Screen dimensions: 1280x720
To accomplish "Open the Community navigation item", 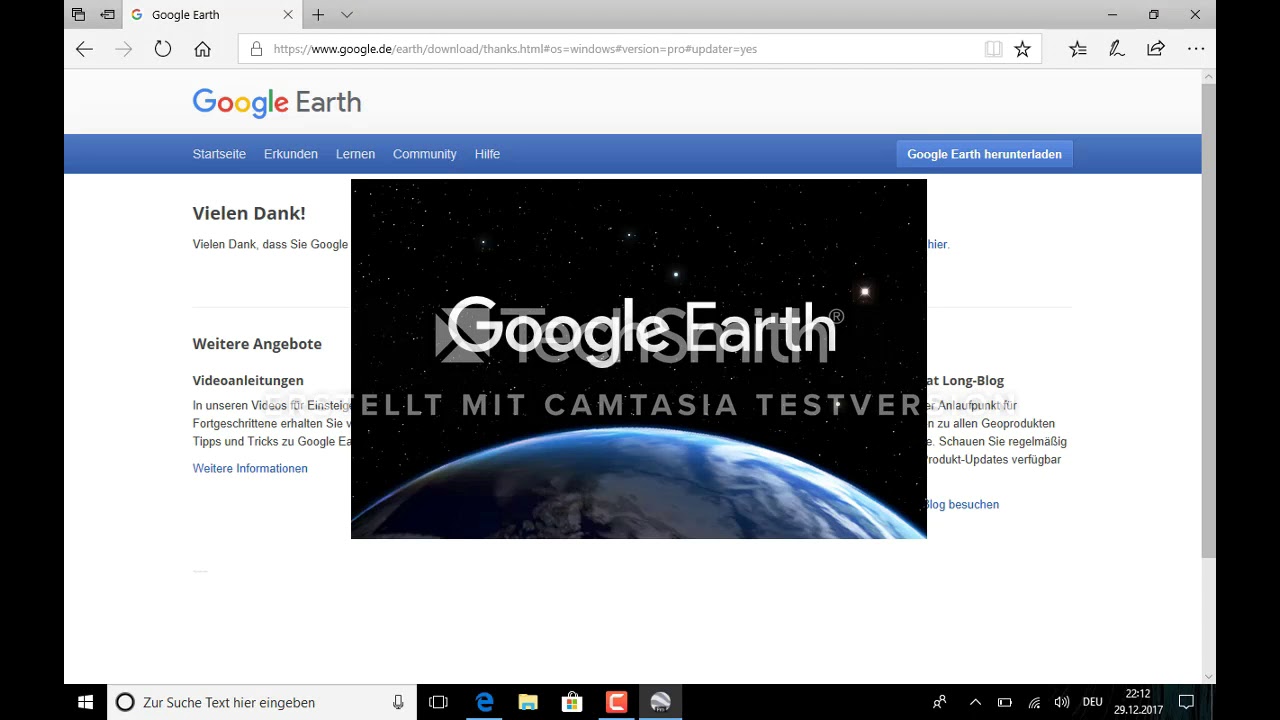I will [x=424, y=154].
